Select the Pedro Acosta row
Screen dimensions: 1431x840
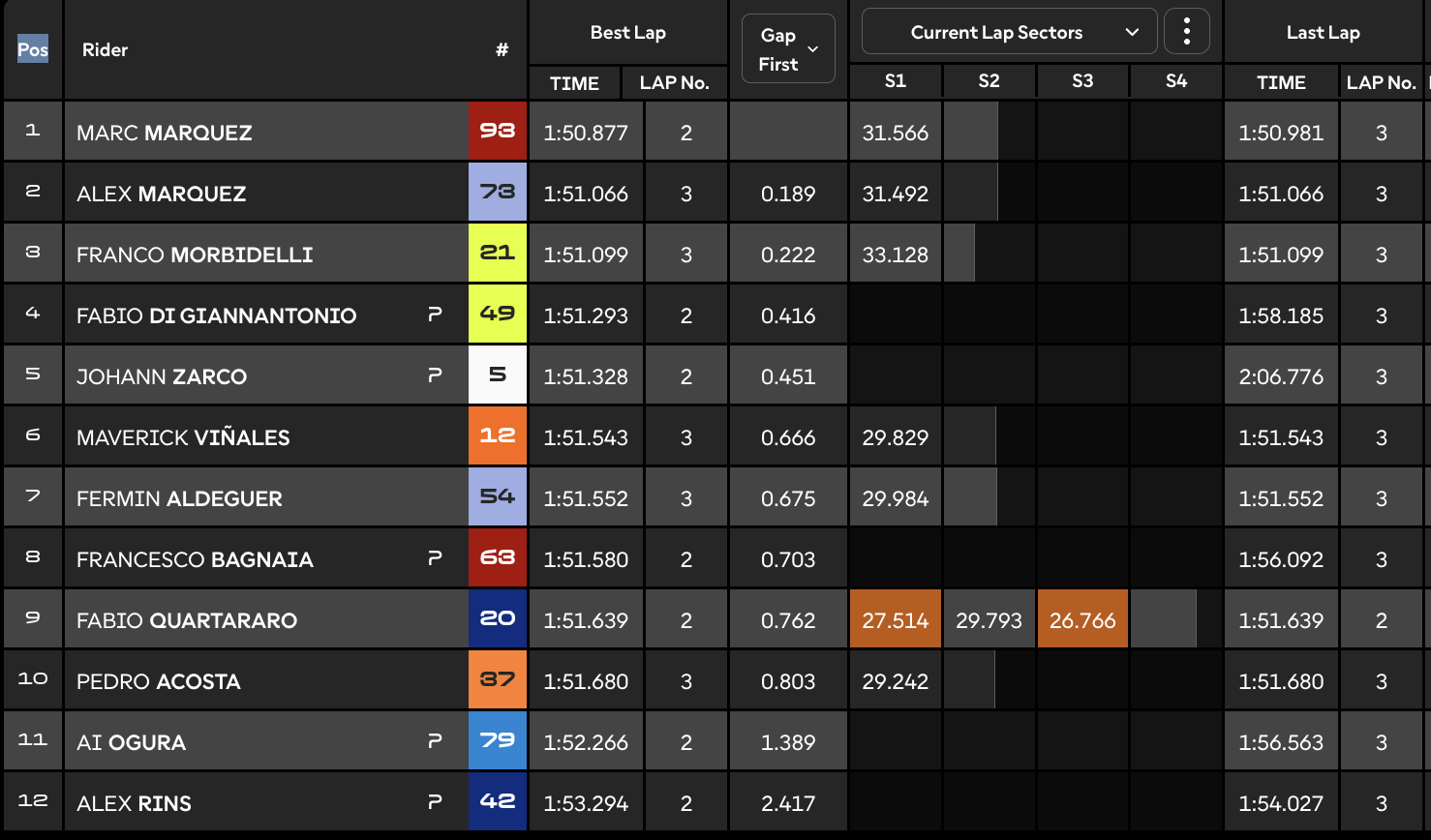(x=715, y=680)
